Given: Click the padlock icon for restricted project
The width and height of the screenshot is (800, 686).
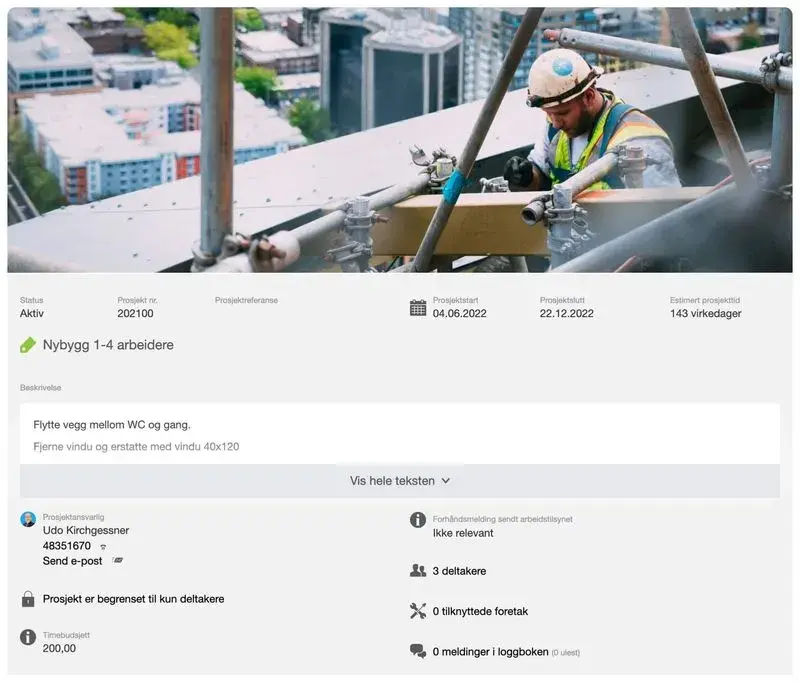Looking at the screenshot, I should tap(28, 598).
